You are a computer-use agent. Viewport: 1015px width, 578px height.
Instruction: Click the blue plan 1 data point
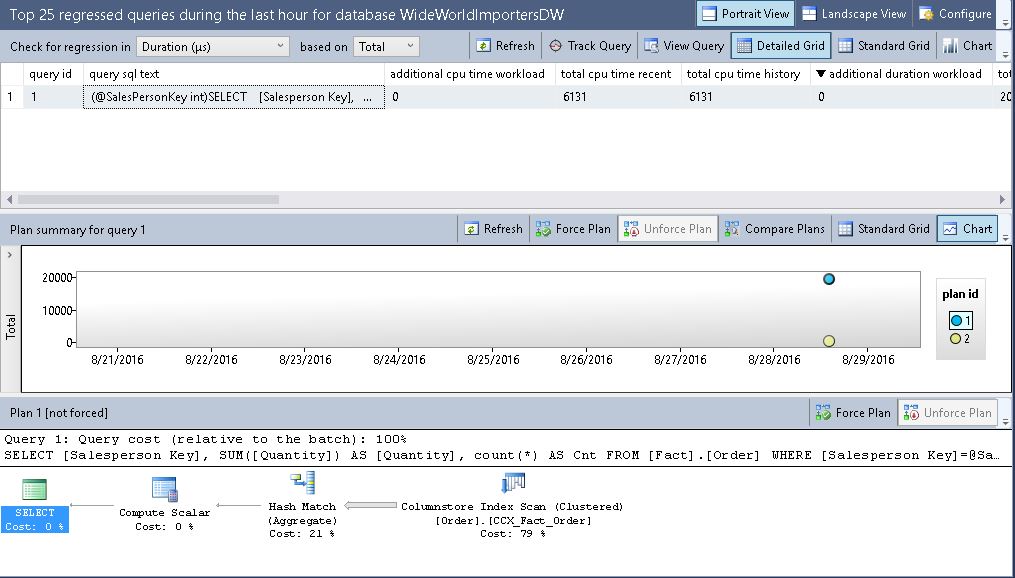[x=829, y=279]
